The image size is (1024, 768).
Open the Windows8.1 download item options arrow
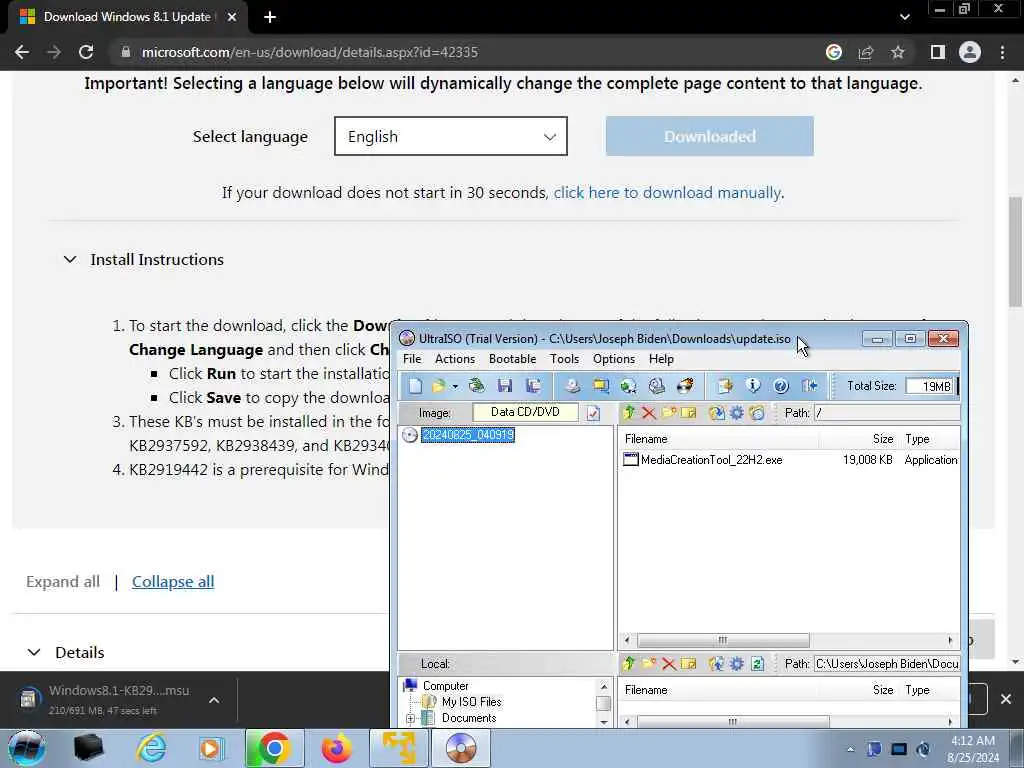click(214, 700)
